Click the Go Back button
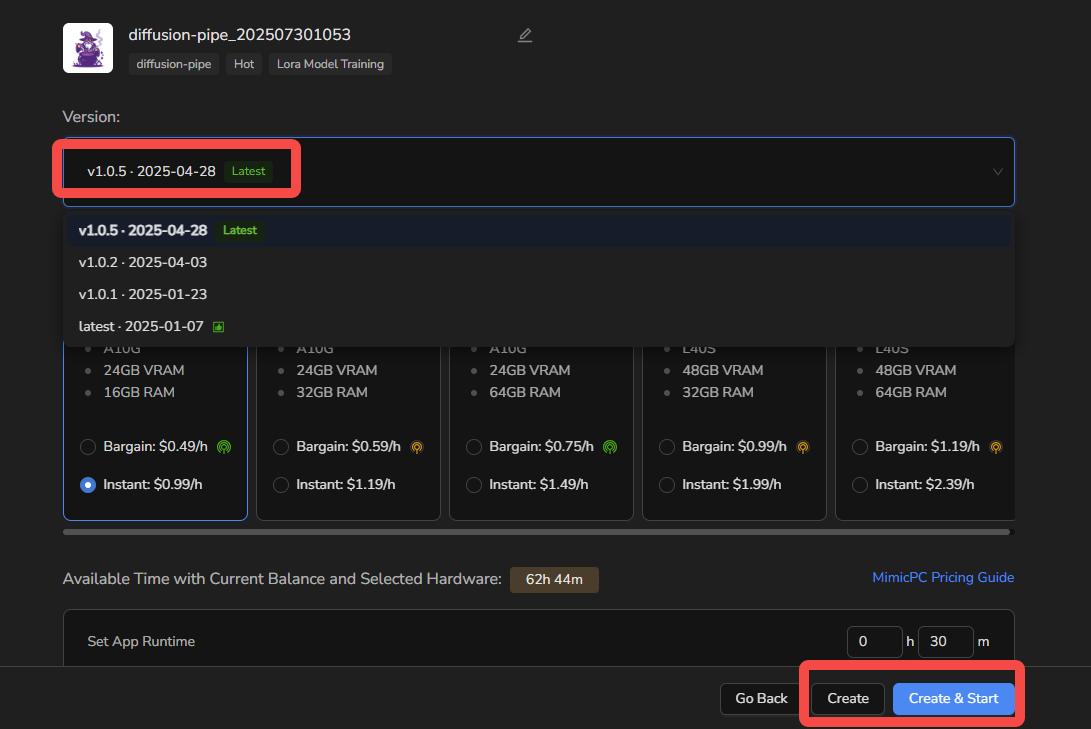The image size is (1091, 729). (x=761, y=698)
